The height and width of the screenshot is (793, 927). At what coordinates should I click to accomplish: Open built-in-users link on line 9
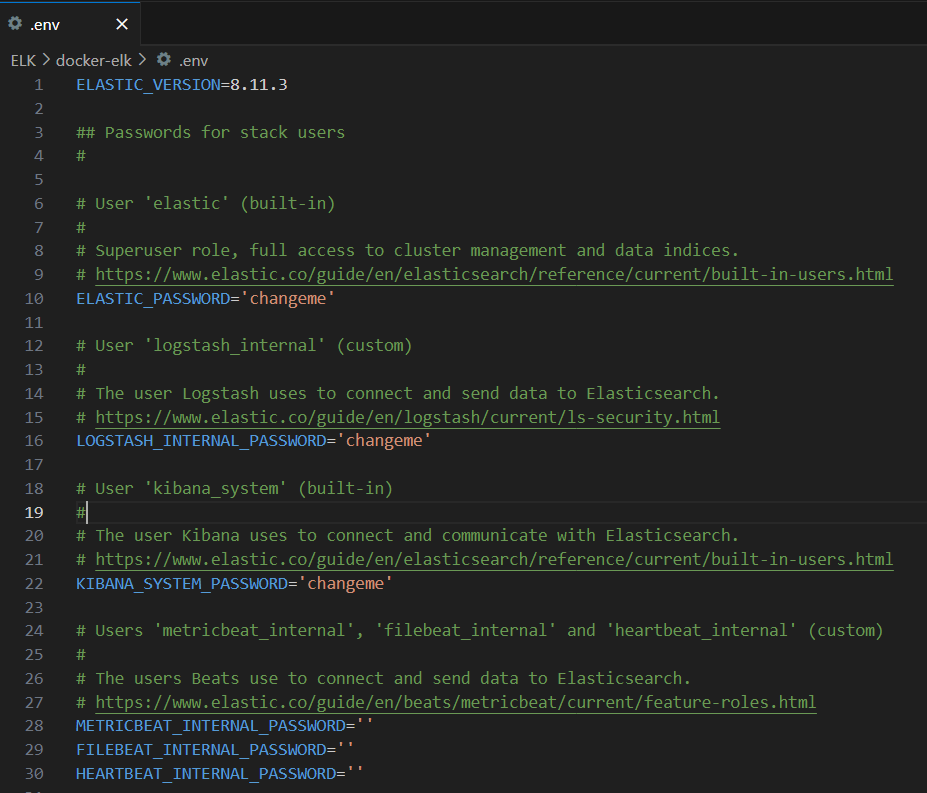pos(494,274)
